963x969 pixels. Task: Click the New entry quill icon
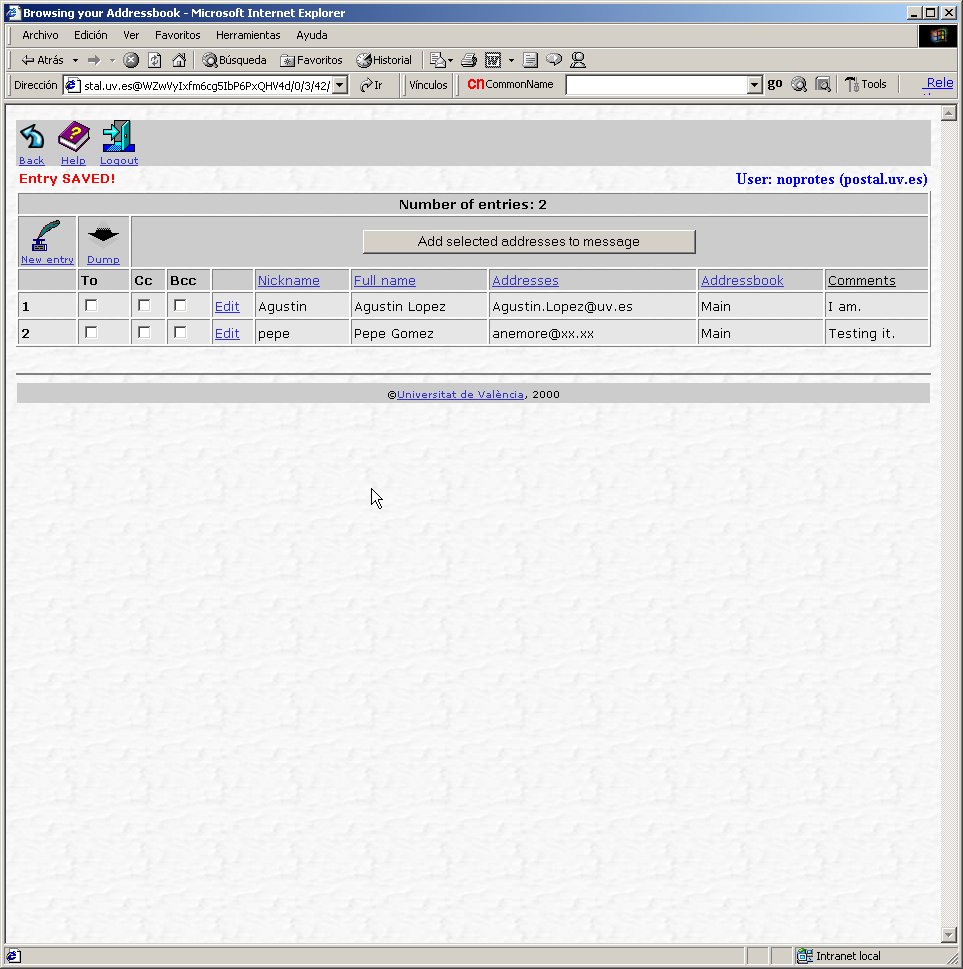(x=46, y=235)
